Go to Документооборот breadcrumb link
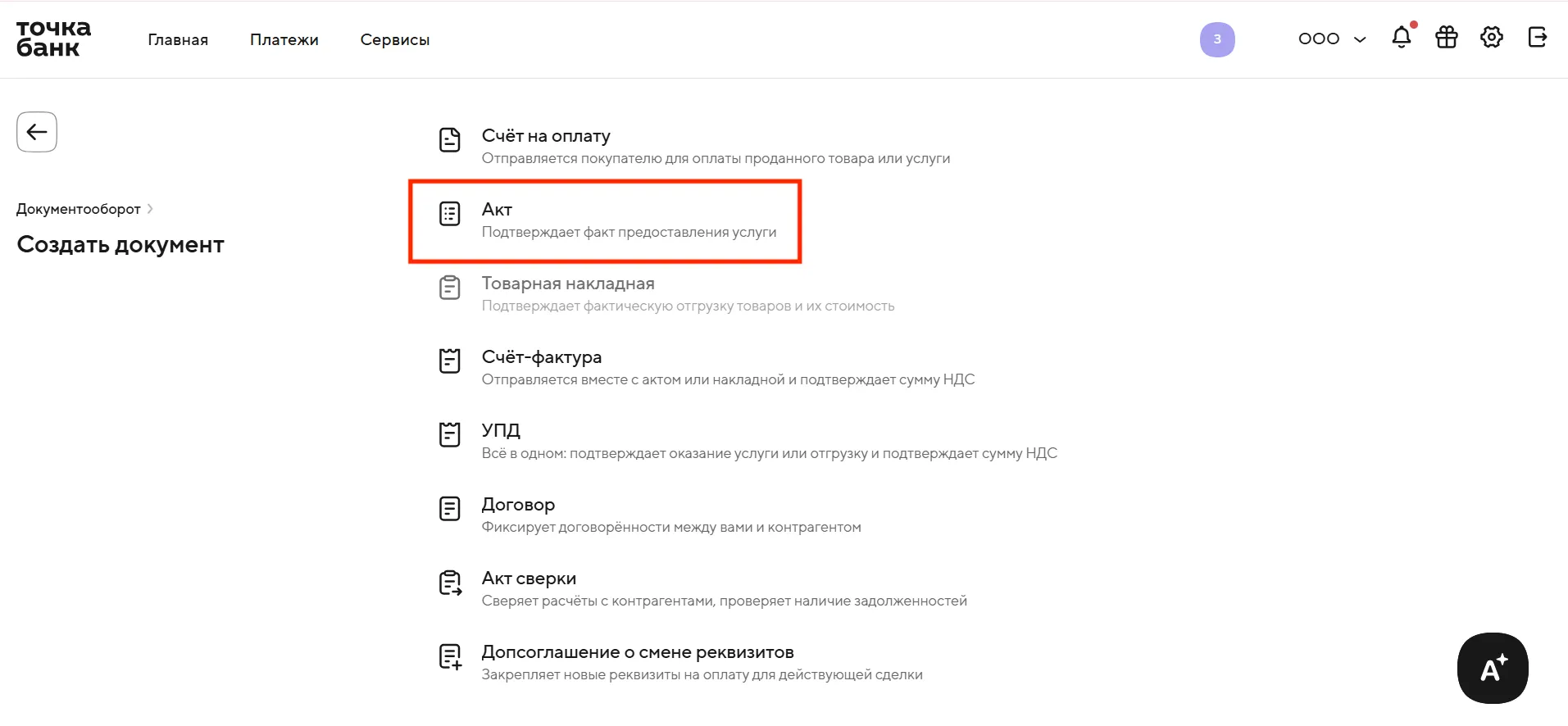The width and height of the screenshot is (1568, 726). point(79,209)
